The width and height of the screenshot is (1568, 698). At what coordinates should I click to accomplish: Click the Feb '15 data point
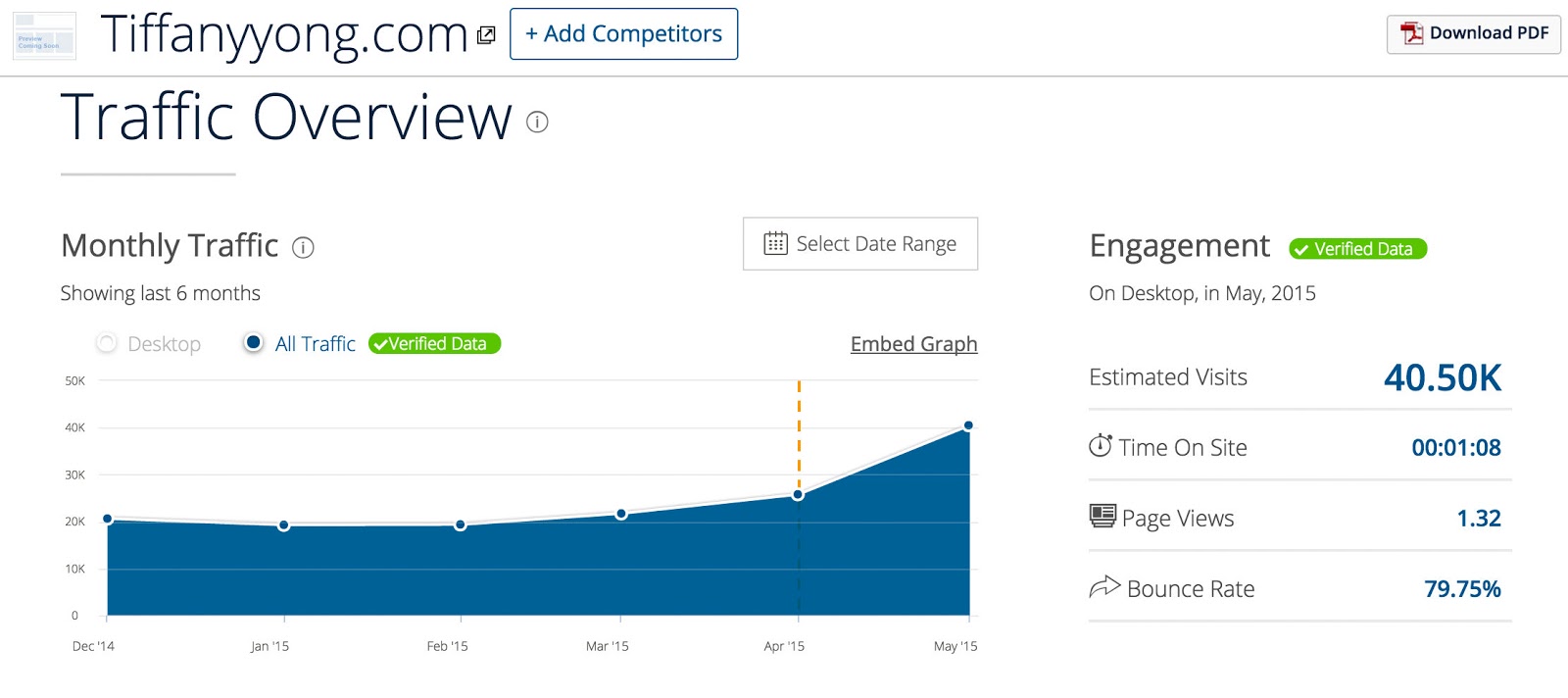pos(461,525)
